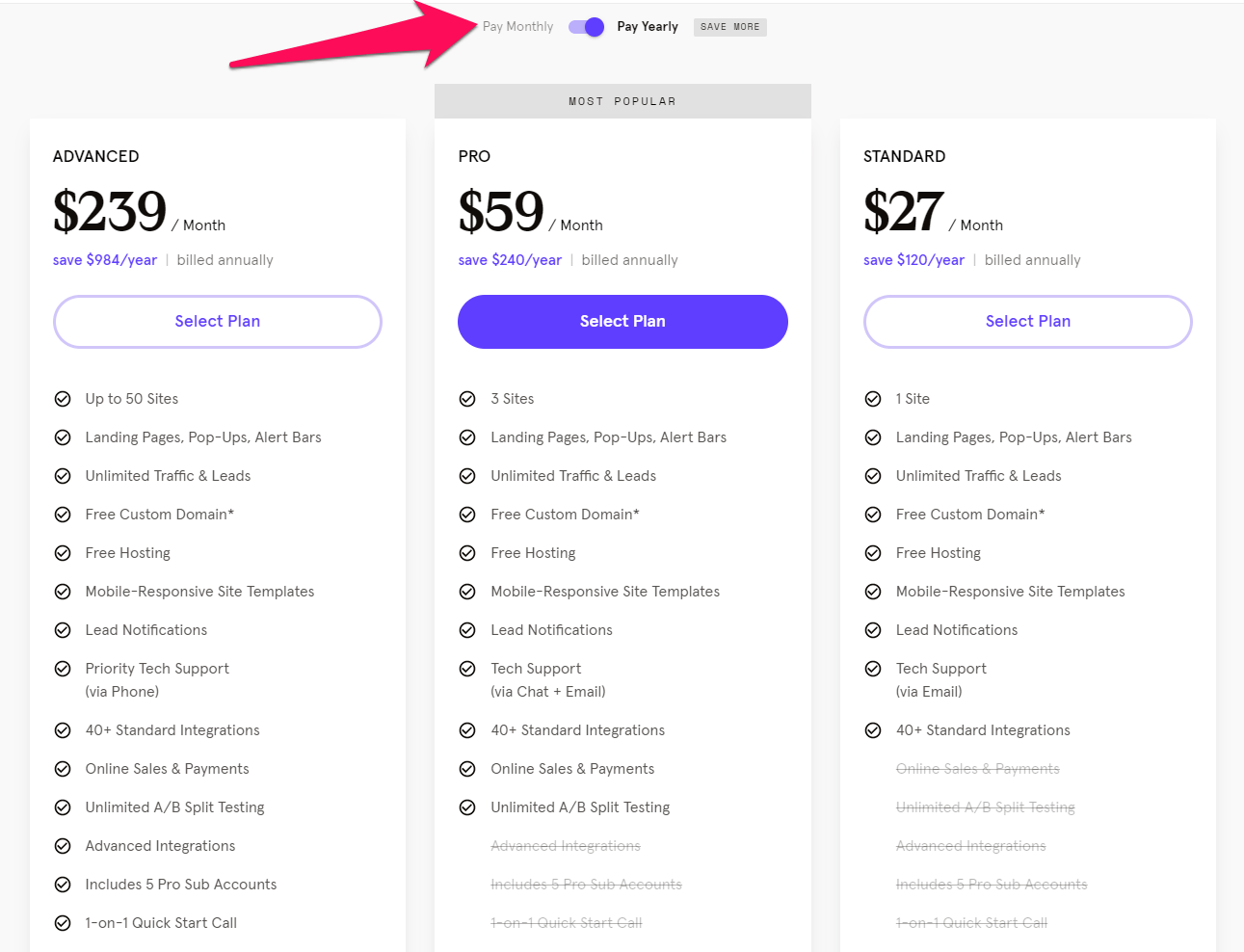Click checkmark beside Pro plan Unlimited A/B Split Testing
The height and width of the screenshot is (952, 1244).
[467, 807]
